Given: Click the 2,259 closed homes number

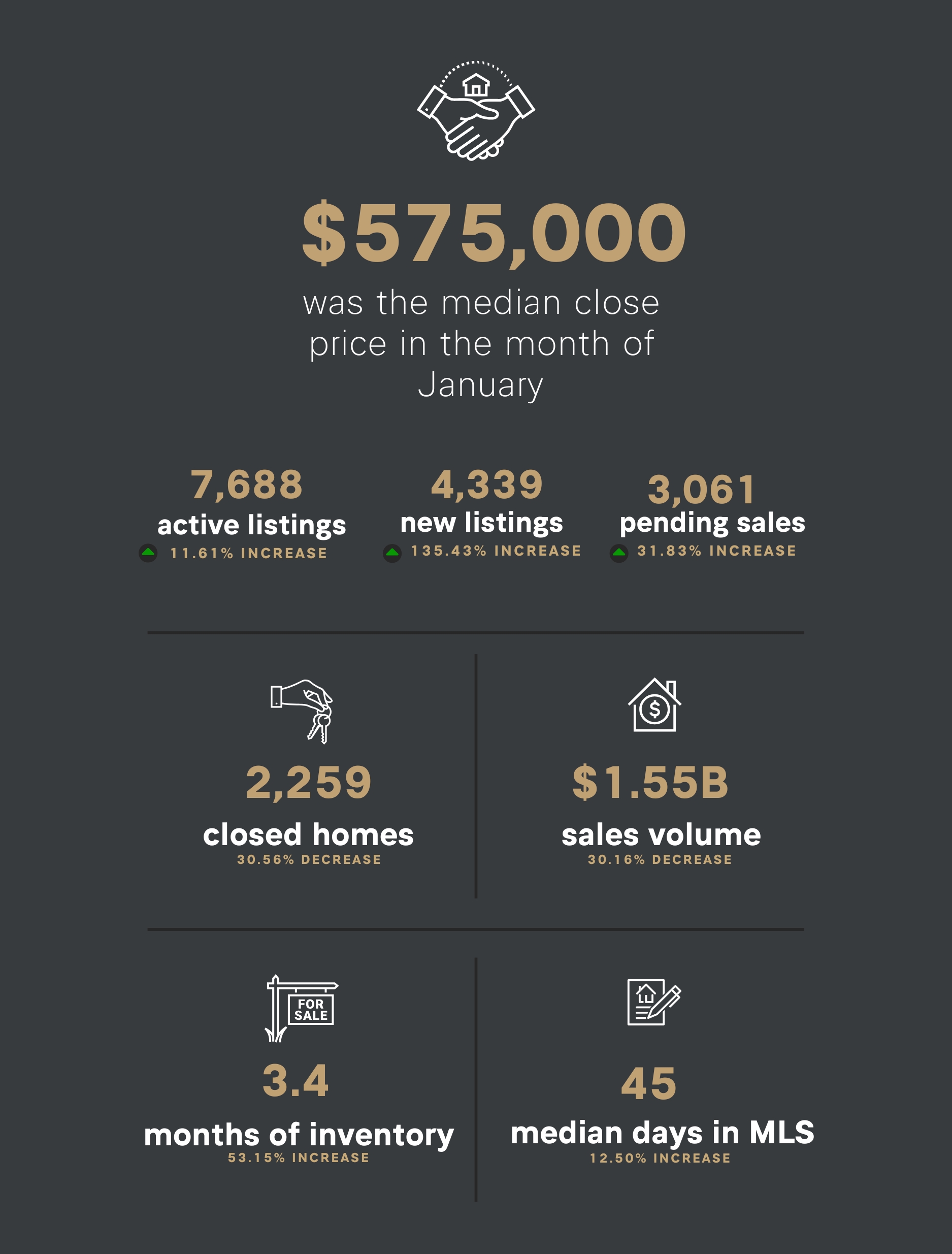Looking at the screenshot, I should tap(309, 782).
